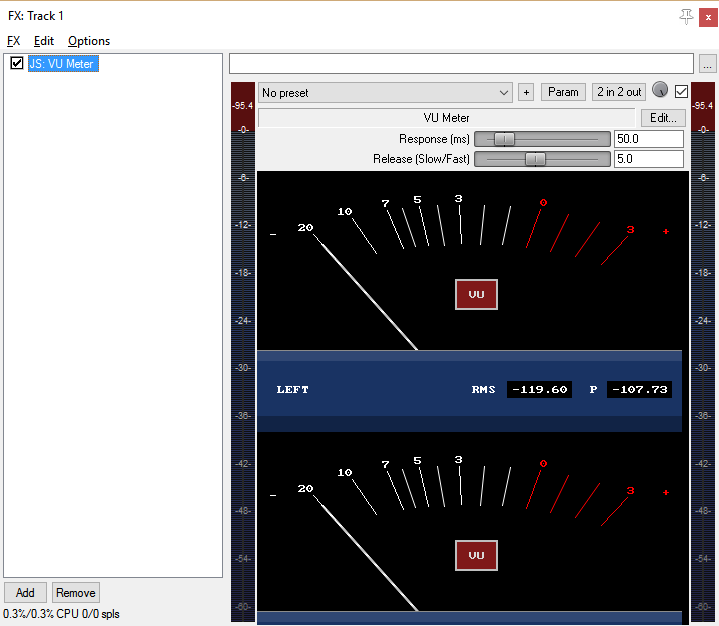Screen dimensions: 719x626
Task: Click the RMS value -119.60
Action: tap(539, 389)
